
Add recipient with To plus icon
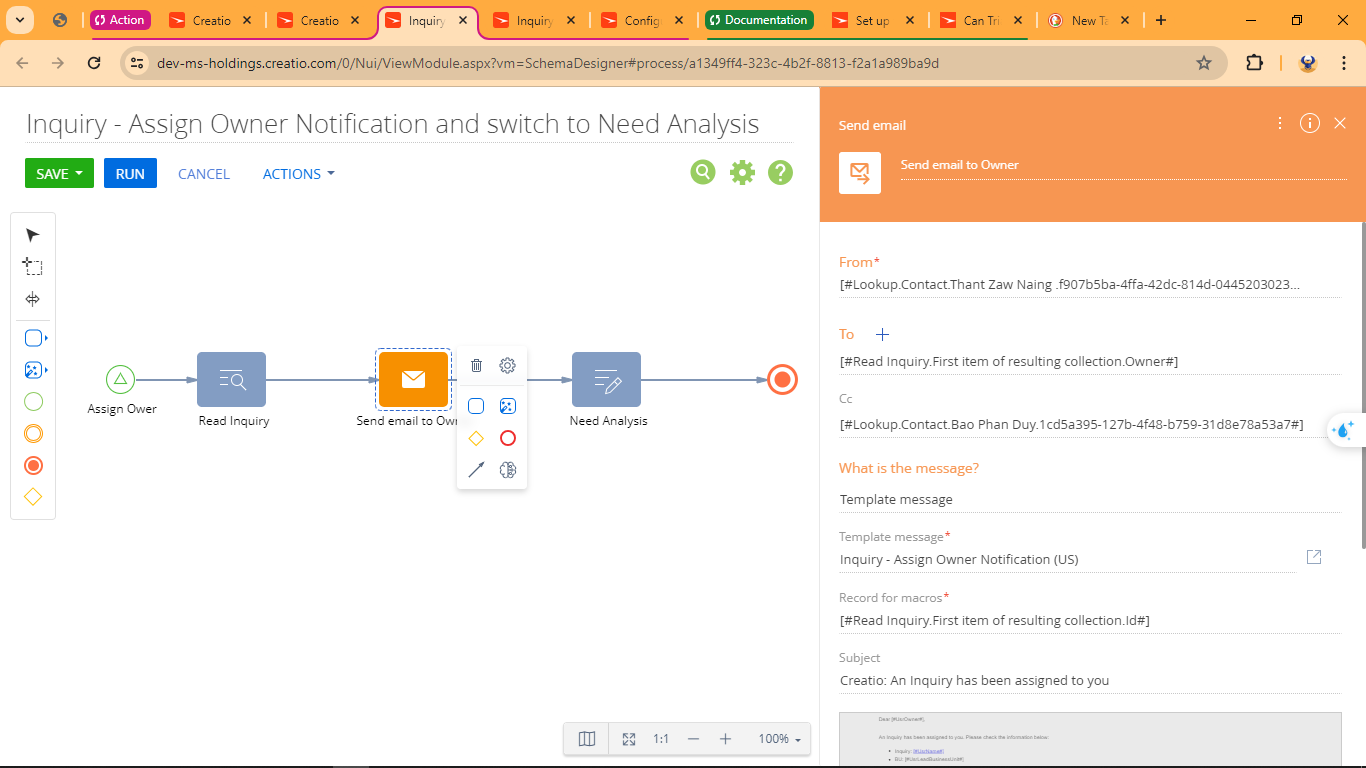pyautogui.click(x=882, y=335)
